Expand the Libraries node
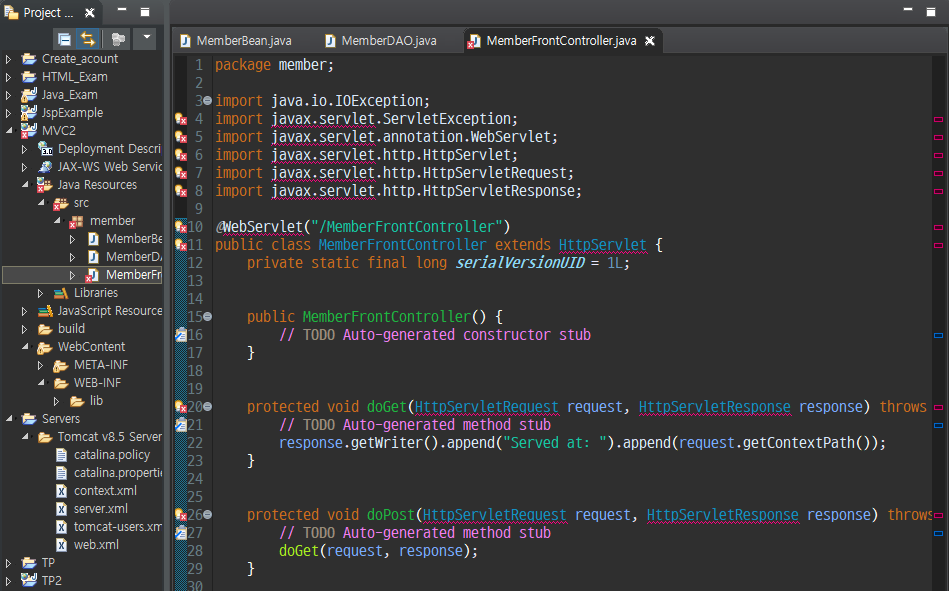 tap(41, 293)
